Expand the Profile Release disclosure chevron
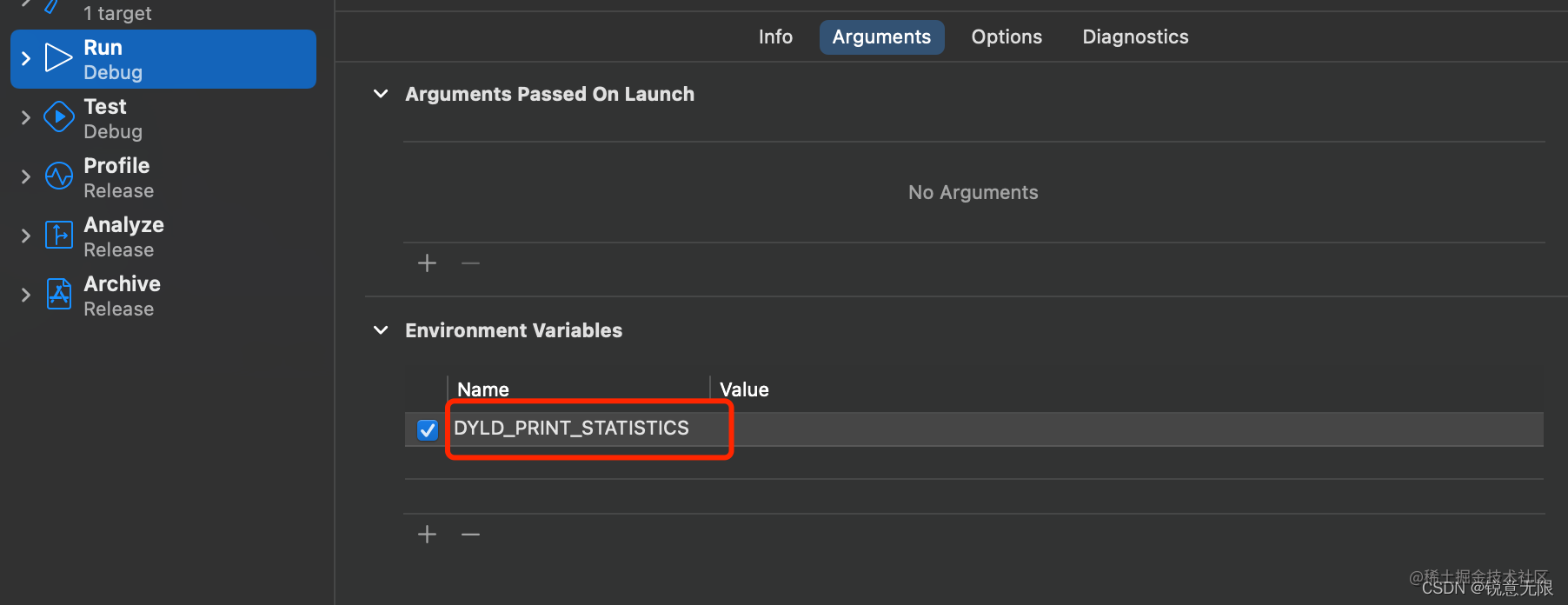 coord(26,176)
